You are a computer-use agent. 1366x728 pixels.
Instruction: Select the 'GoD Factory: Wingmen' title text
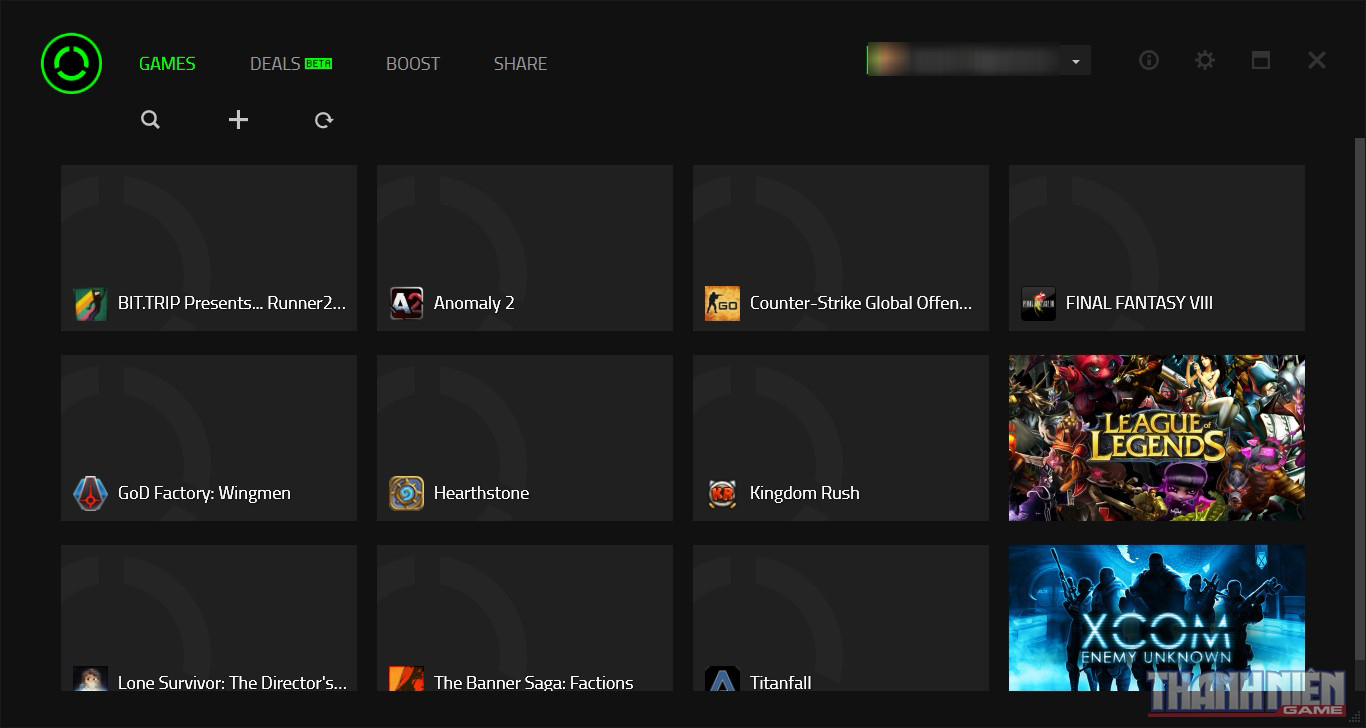(x=204, y=493)
